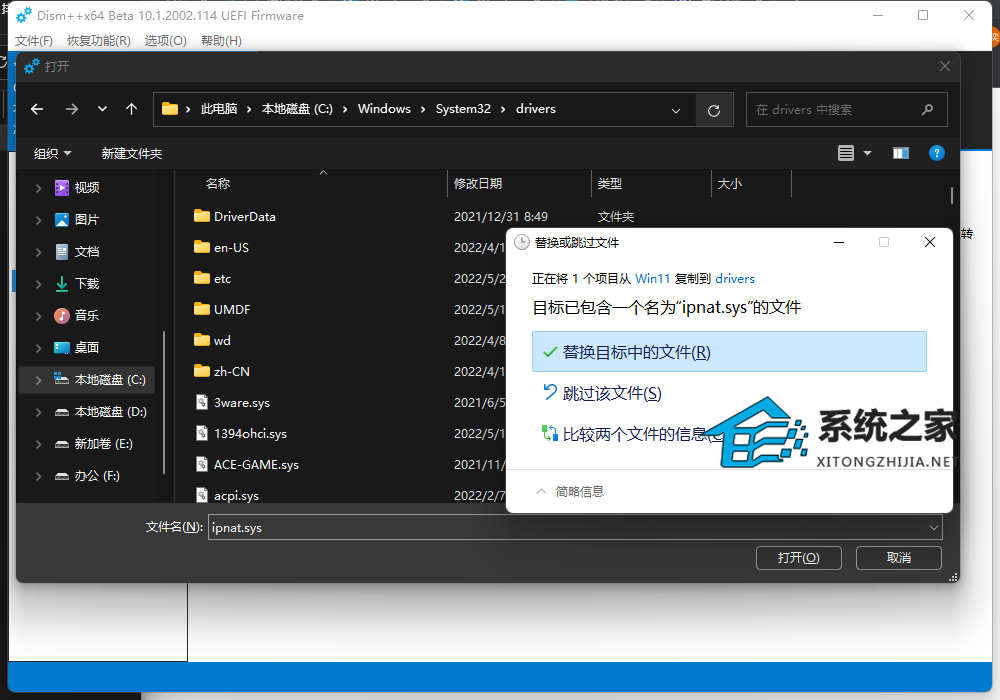Click the back navigation arrow
The height and width of the screenshot is (700, 1000).
pos(37,109)
